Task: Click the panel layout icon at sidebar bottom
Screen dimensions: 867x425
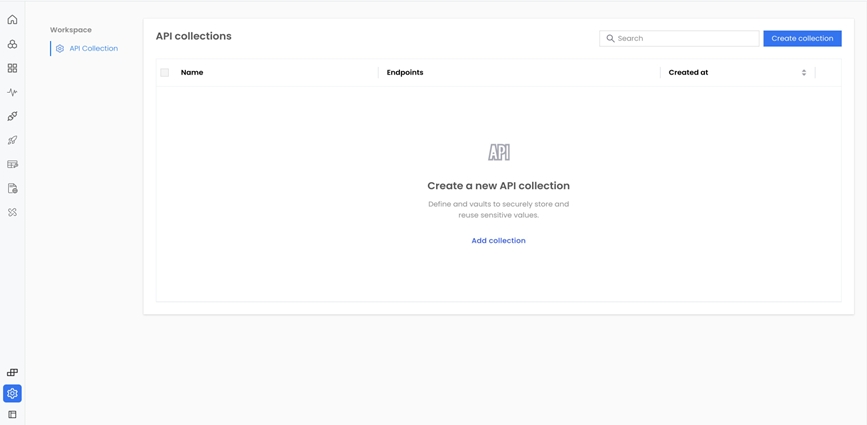Action: [12, 414]
